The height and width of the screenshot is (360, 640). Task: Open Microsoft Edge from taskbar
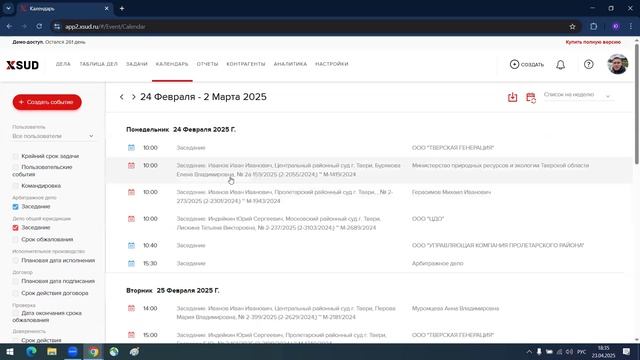[x=31, y=351]
